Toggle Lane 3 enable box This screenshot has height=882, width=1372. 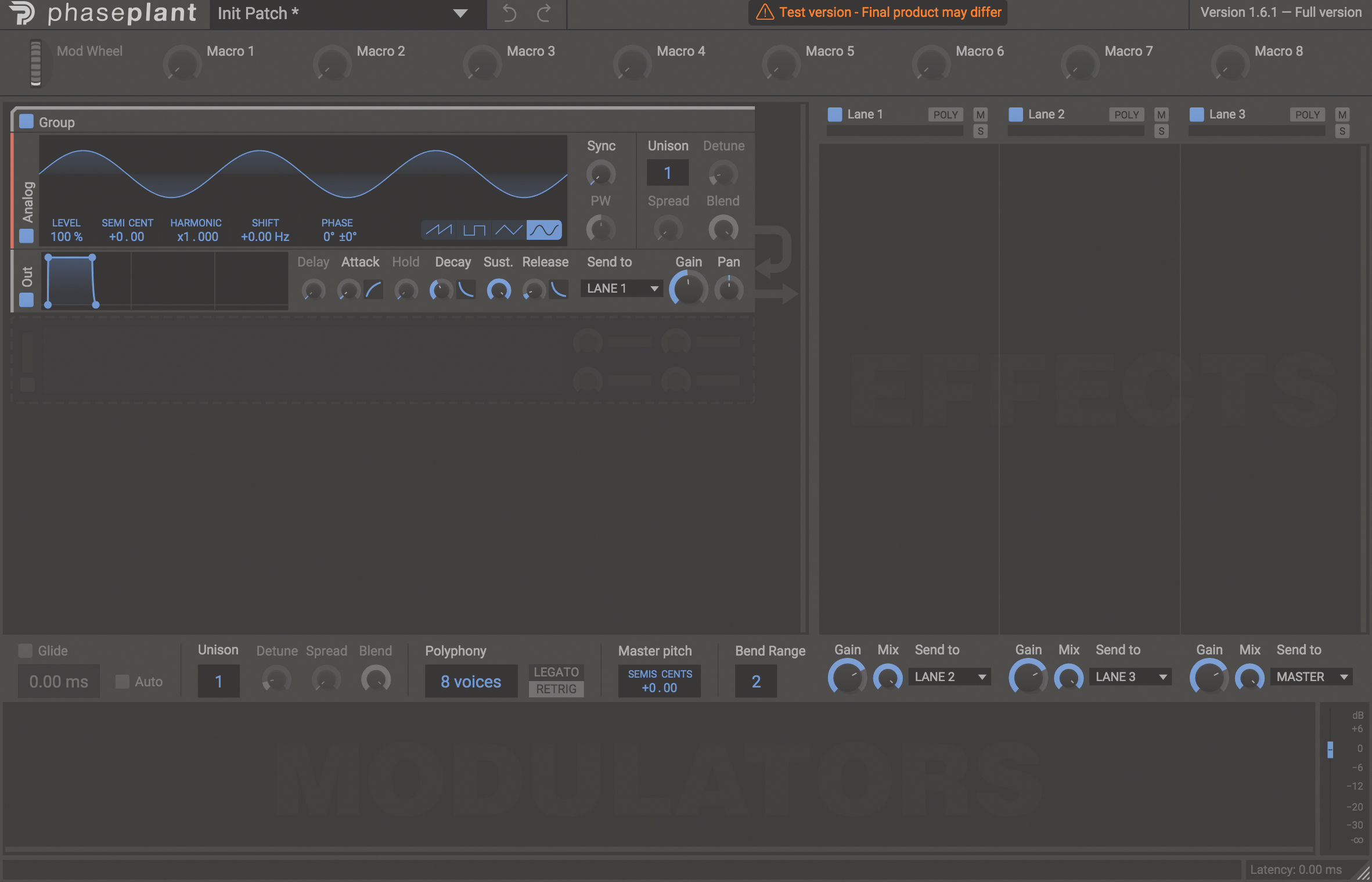[1197, 114]
